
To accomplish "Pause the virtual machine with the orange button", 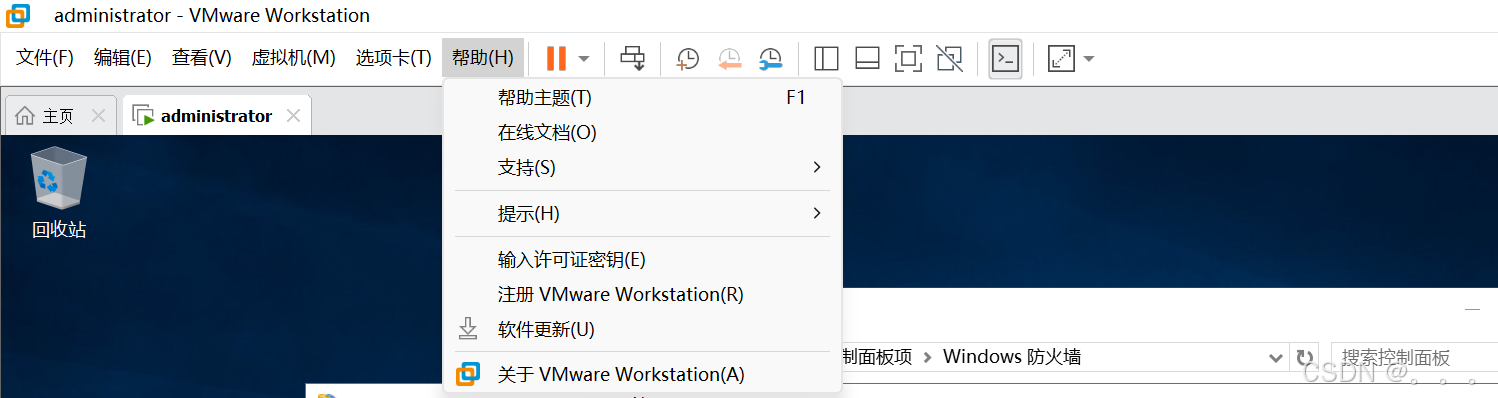I will coord(556,58).
